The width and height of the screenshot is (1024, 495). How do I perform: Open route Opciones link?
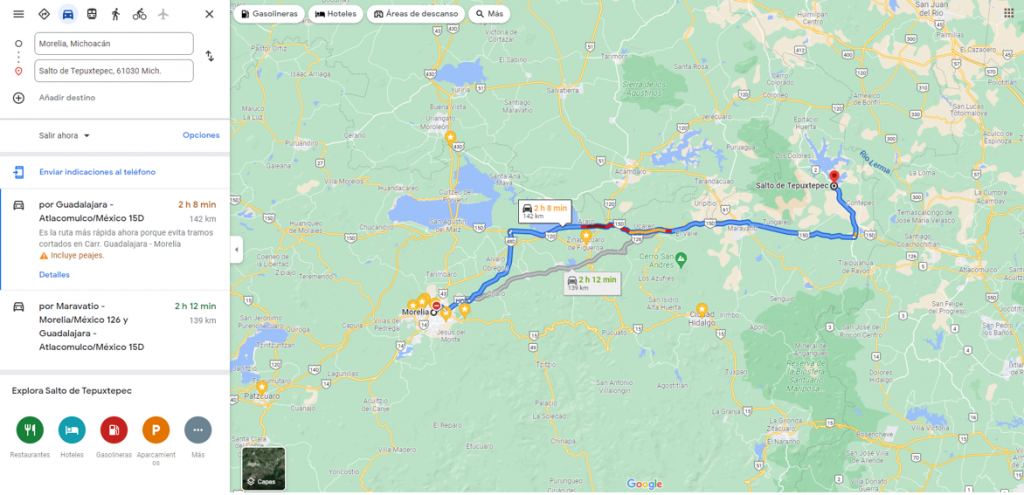pyautogui.click(x=201, y=135)
